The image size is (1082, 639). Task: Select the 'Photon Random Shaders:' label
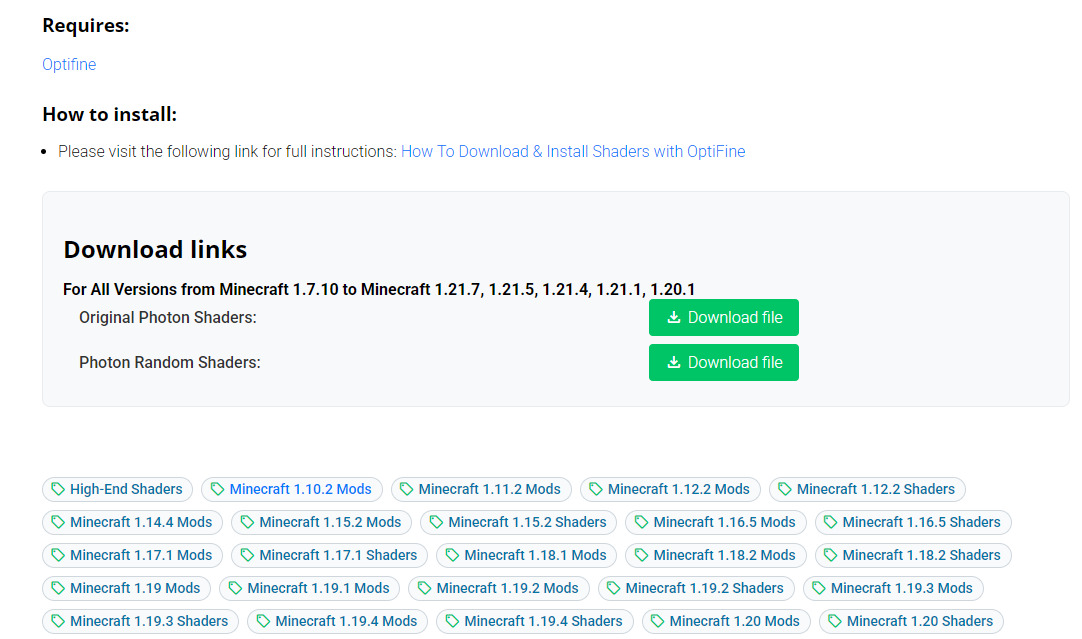coord(170,362)
